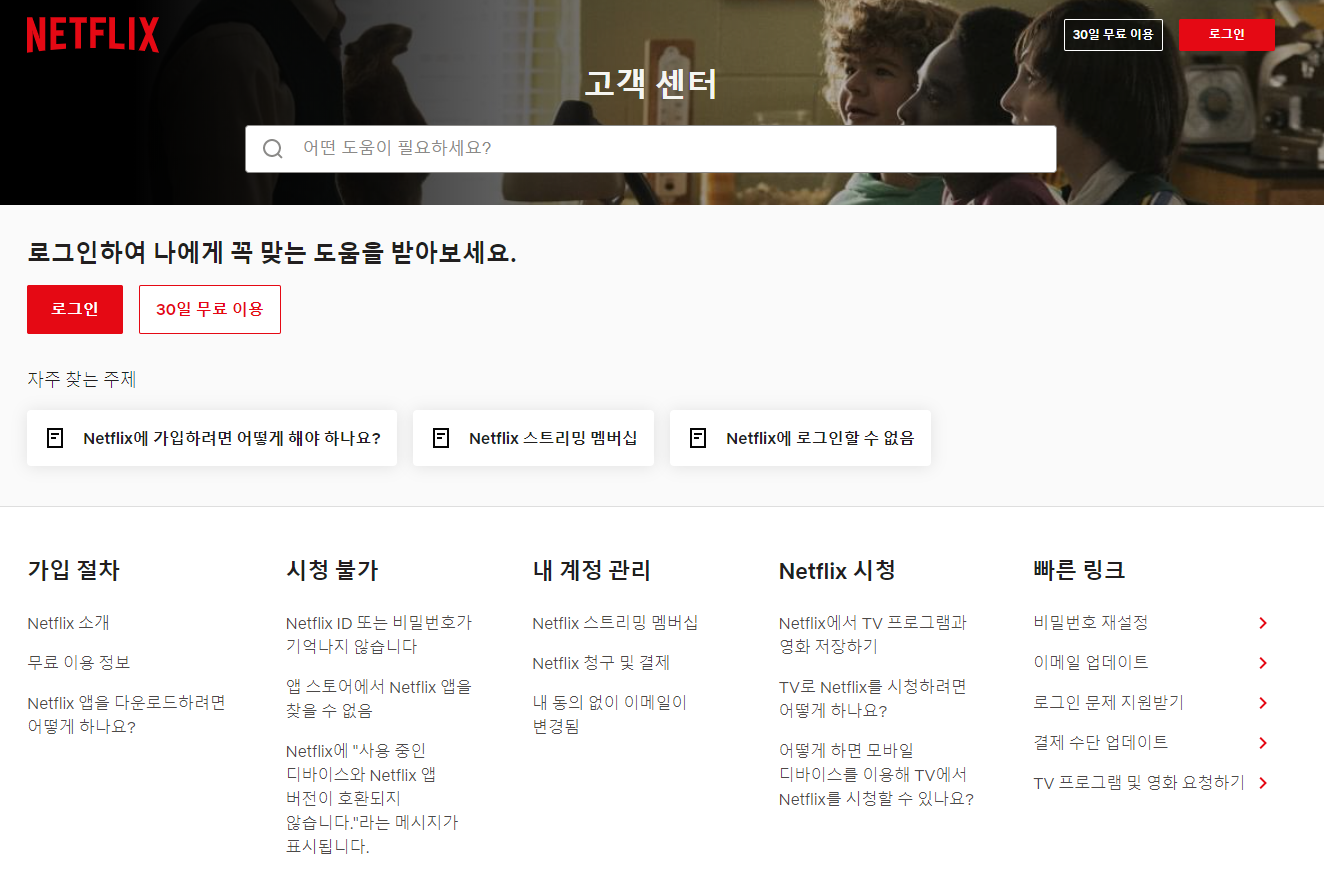Click the 가입 절차 section heading
Image resolution: width=1324 pixels, height=879 pixels.
73,571
